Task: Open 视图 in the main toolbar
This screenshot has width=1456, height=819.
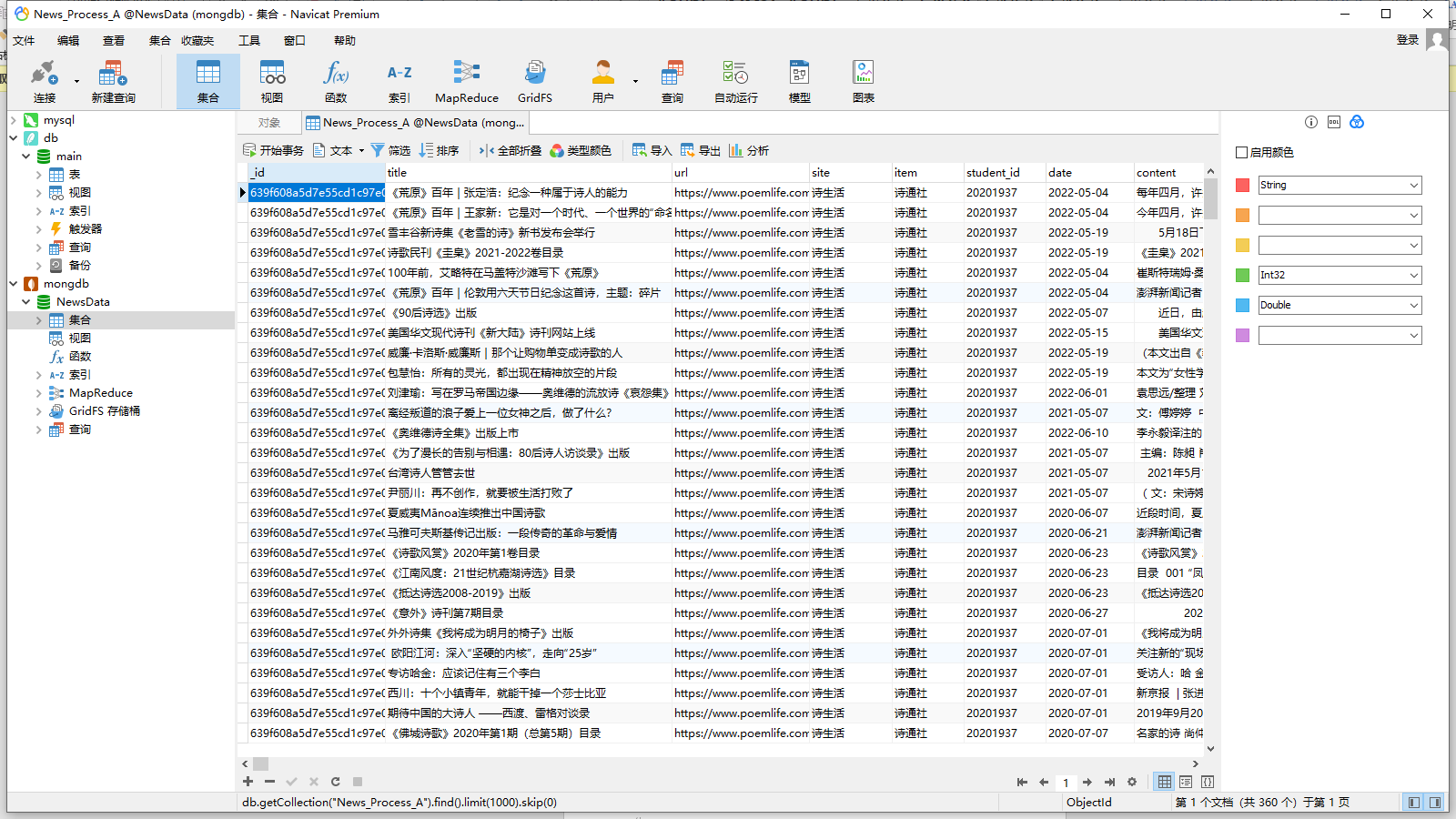Action: pyautogui.click(x=272, y=82)
